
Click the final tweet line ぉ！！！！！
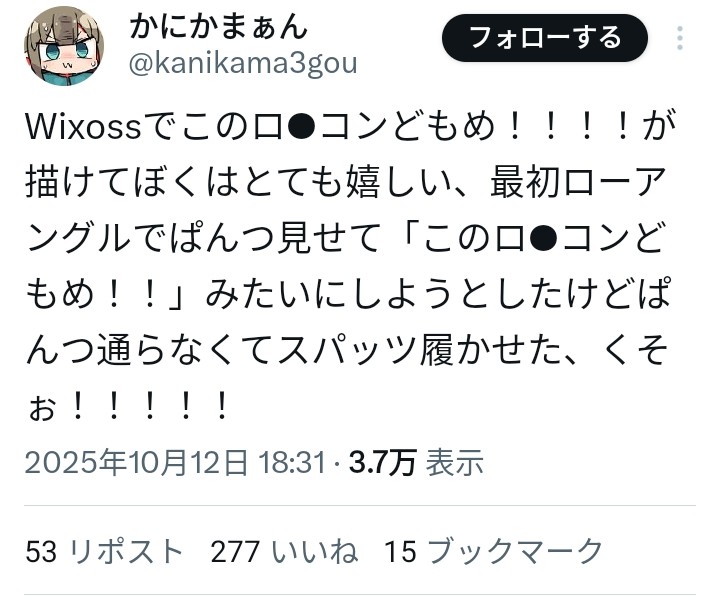[x=128, y=406]
